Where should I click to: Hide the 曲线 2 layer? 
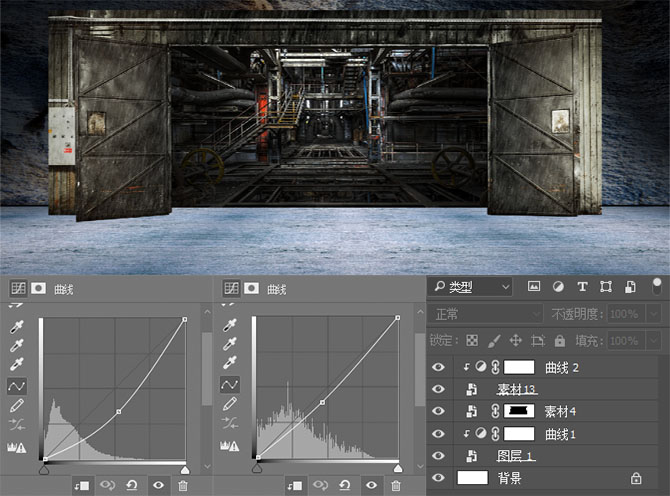pyautogui.click(x=438, y=367)
